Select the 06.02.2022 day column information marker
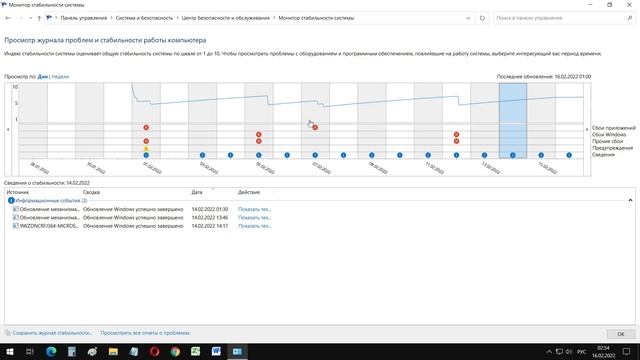 (x=287, y=155)
